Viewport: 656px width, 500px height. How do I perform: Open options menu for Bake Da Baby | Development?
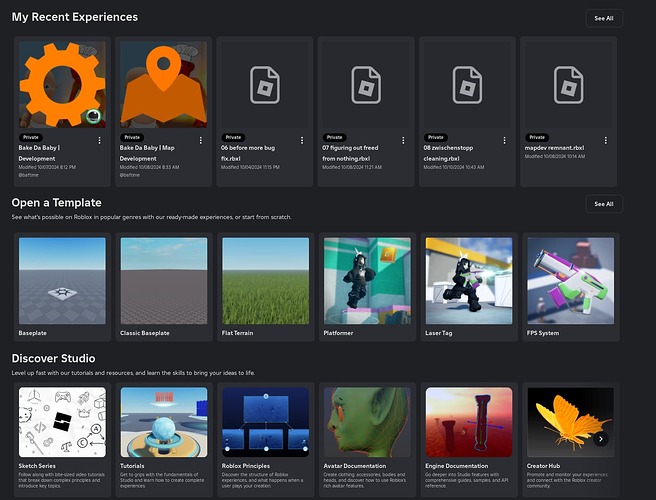(x=100, y=141)
